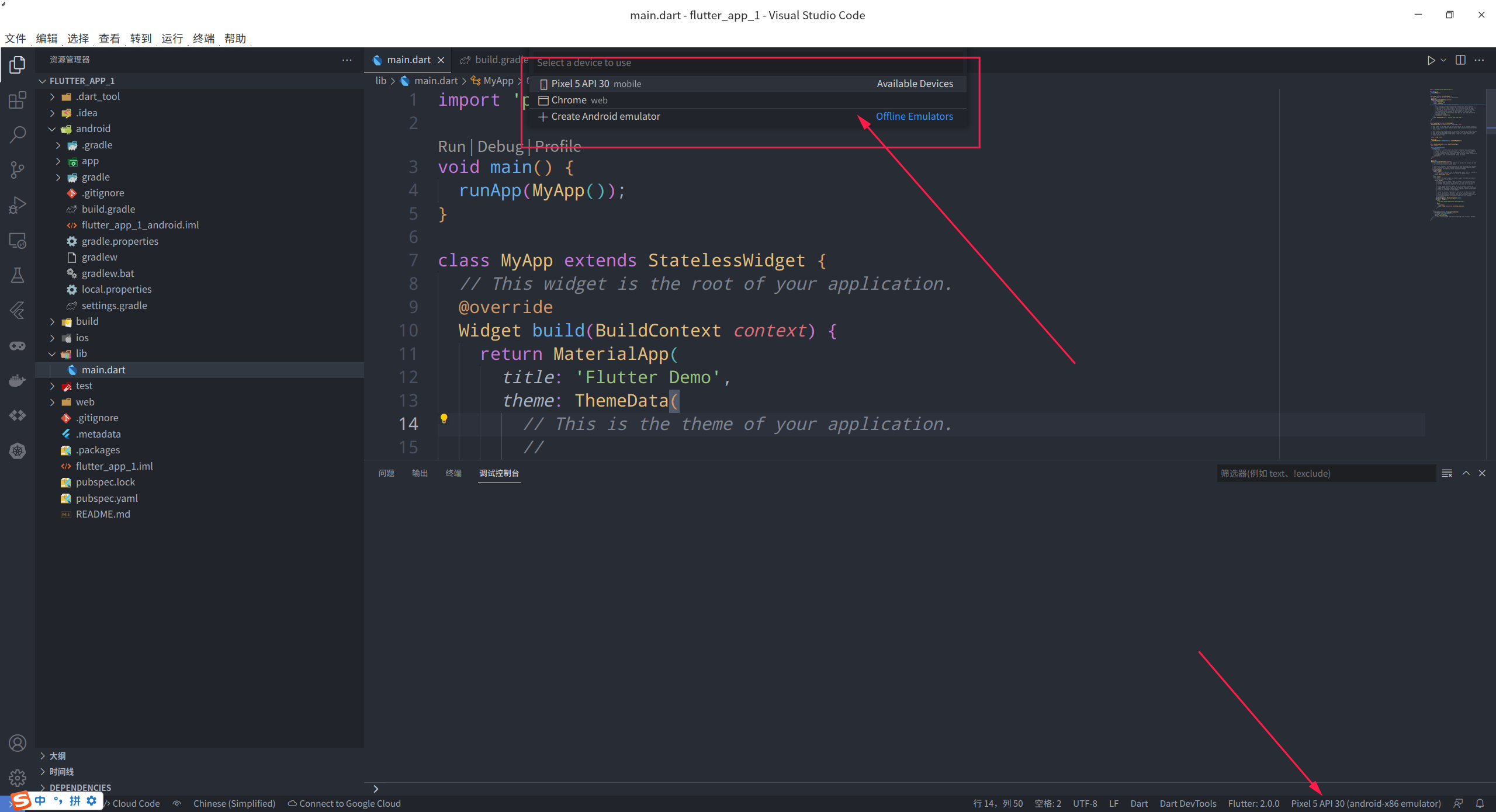Open the Accounts icon
This screenshot has height=812, width=1496.
[x=18, y=743]
